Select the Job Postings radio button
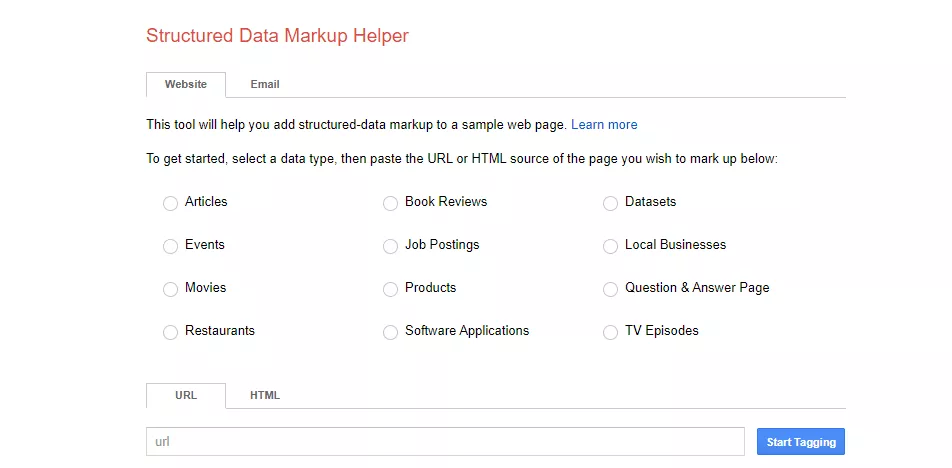952x468 pixels. click(x=390, y=246)
